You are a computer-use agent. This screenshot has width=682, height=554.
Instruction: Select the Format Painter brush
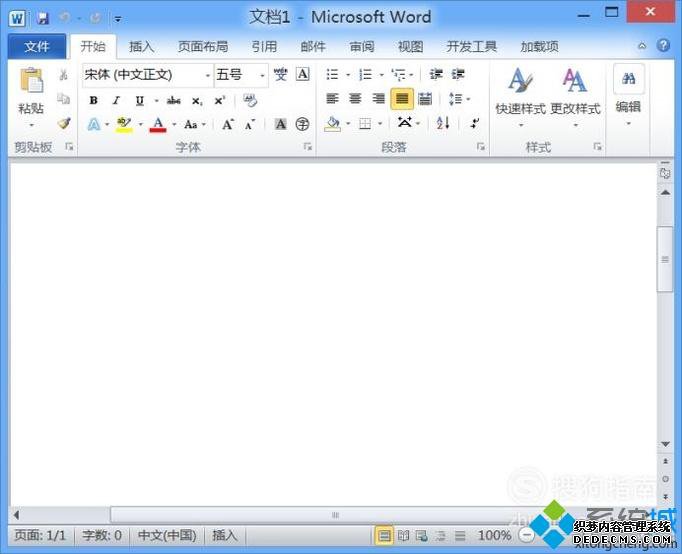[x=64, y=123]
